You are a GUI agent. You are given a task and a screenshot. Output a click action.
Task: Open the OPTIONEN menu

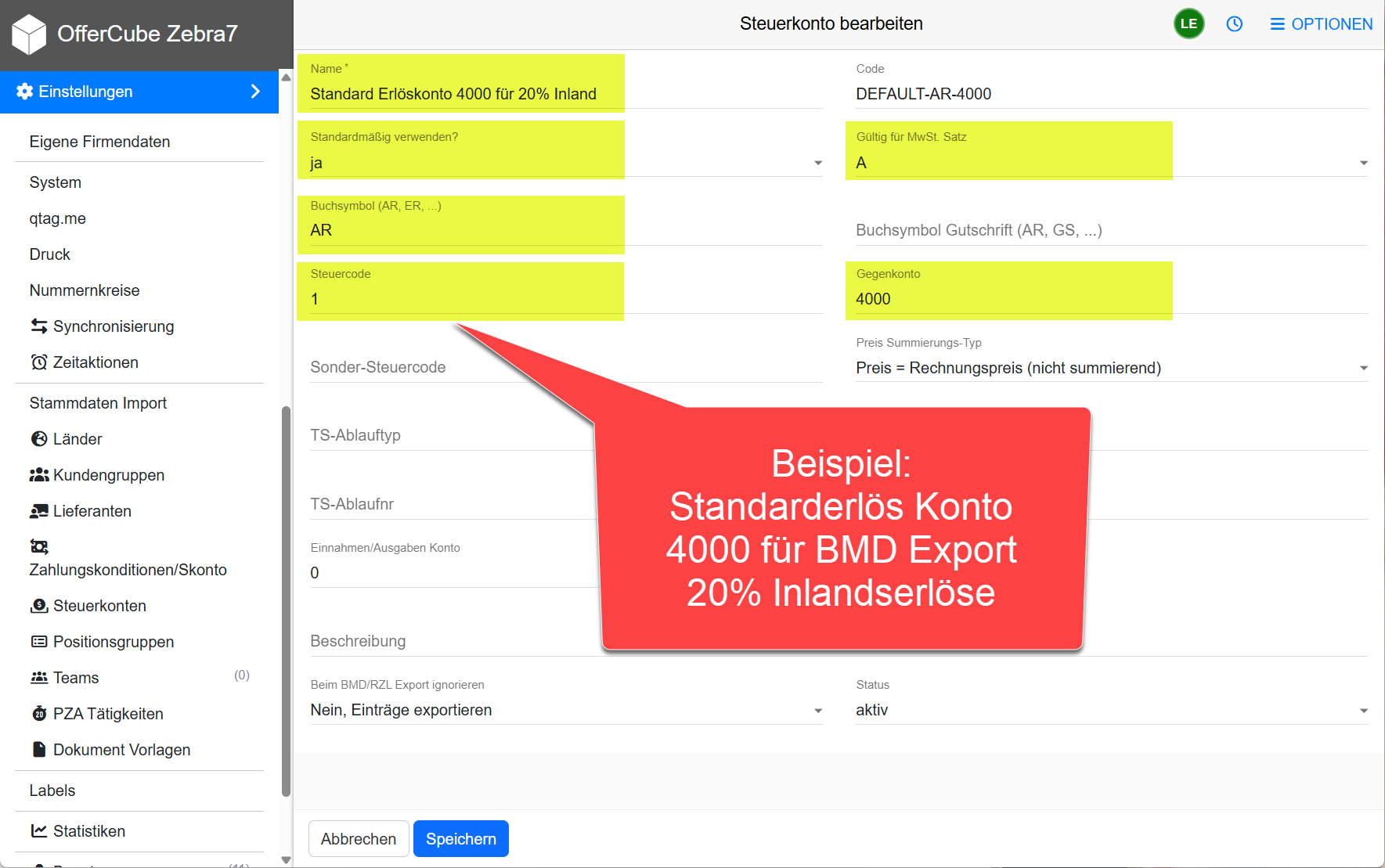pos(1321,24)
